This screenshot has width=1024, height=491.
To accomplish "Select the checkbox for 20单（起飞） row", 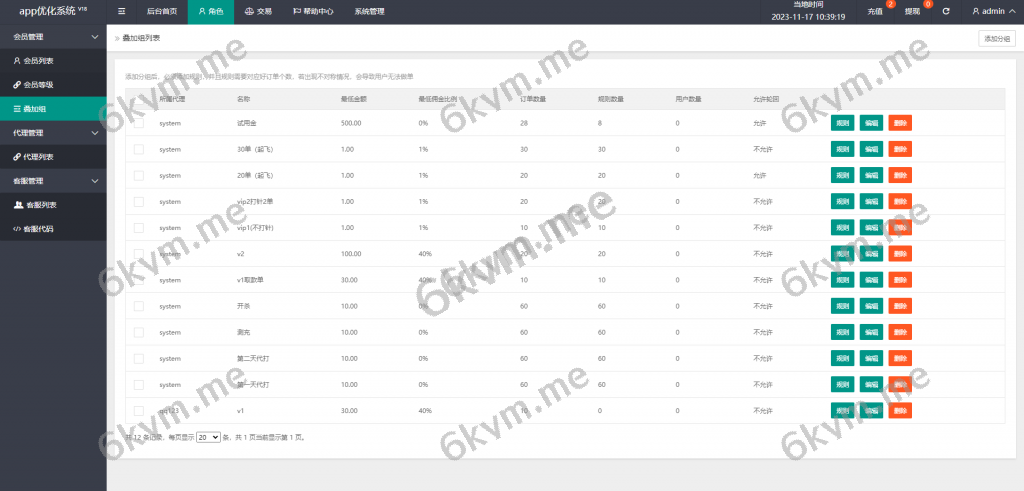I will 139,175.
